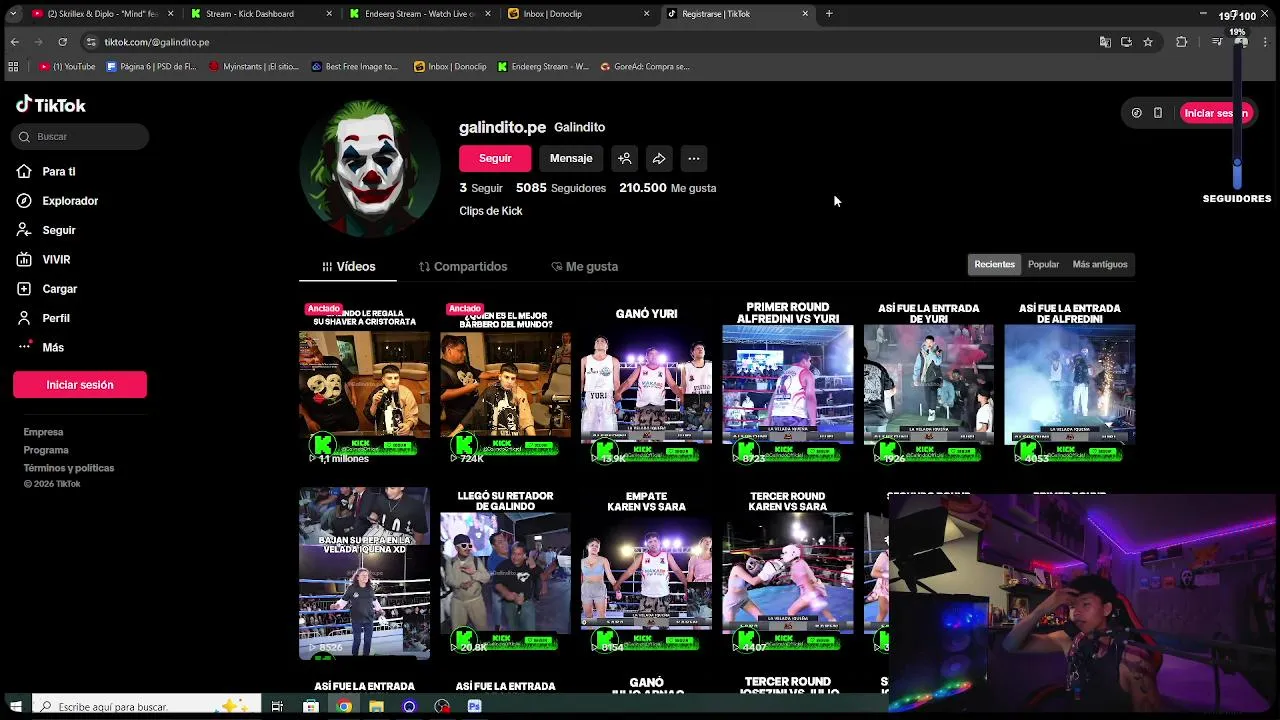The width and height of the screenshot is (1280, 720).
Task: Click the translate page icon
Action: 1105,42
